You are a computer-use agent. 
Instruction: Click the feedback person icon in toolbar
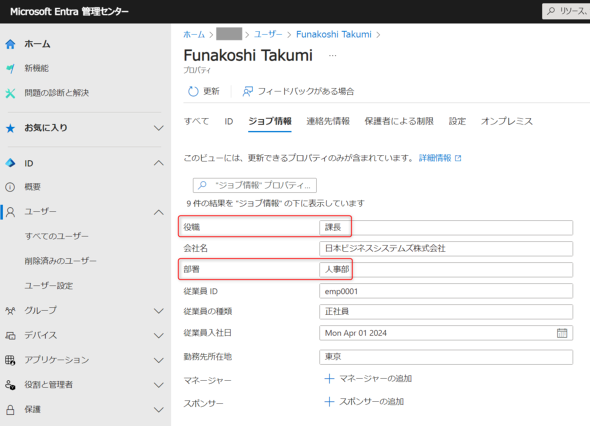click(248, 91)
